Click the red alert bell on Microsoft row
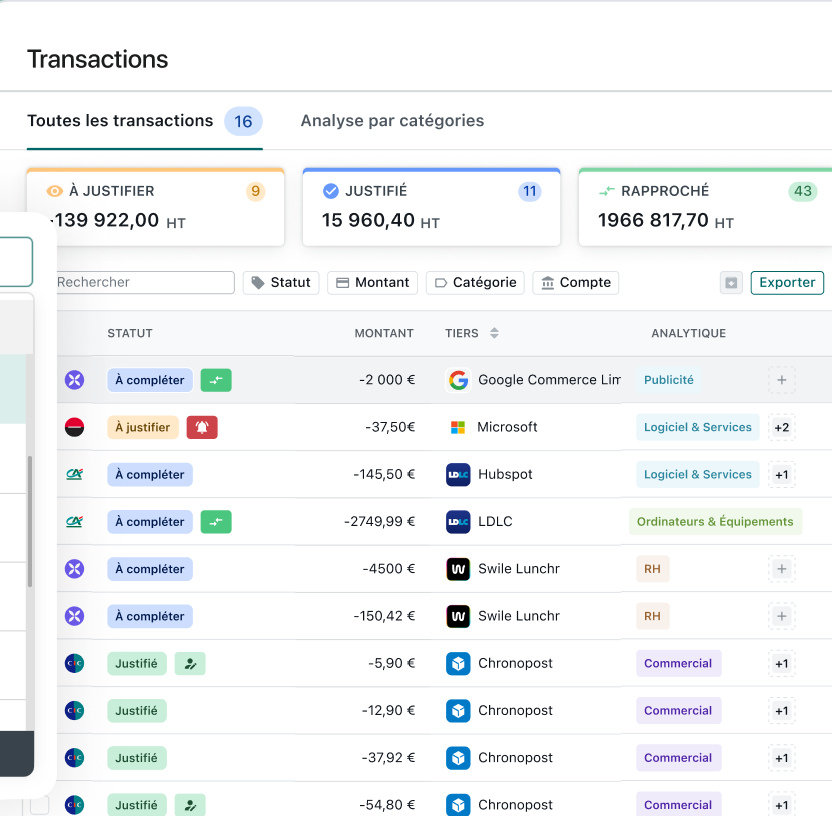This screenshot has width=832, height=816. point(202,427)
